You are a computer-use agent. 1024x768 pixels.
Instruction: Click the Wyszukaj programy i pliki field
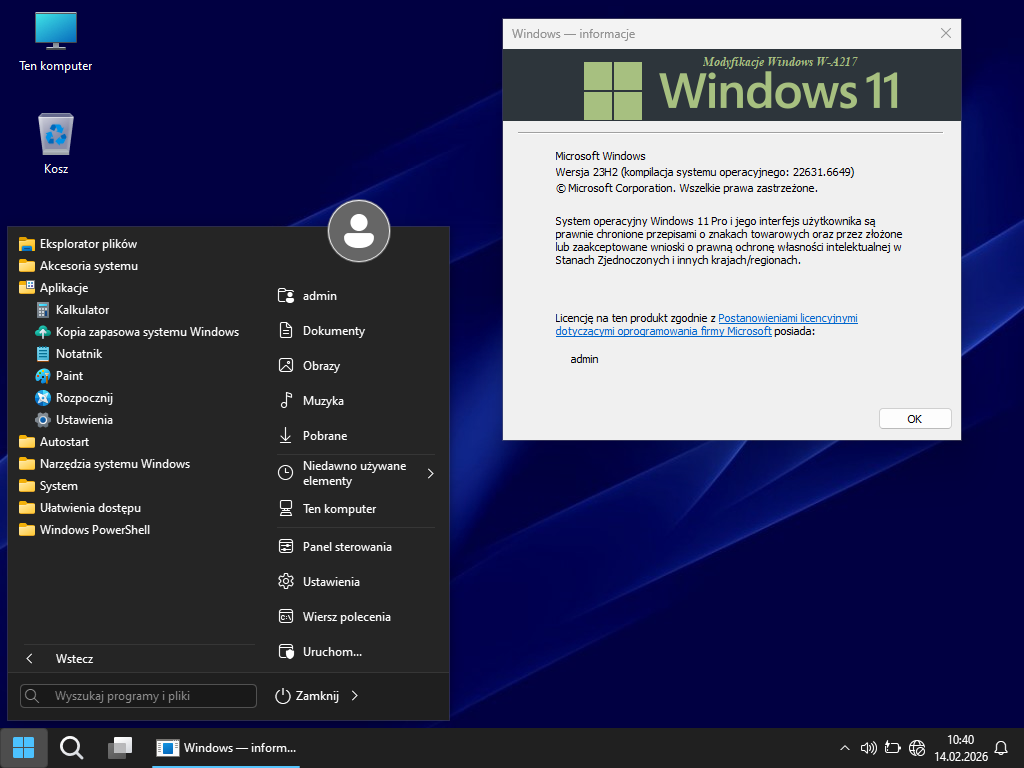coord(138,696)
